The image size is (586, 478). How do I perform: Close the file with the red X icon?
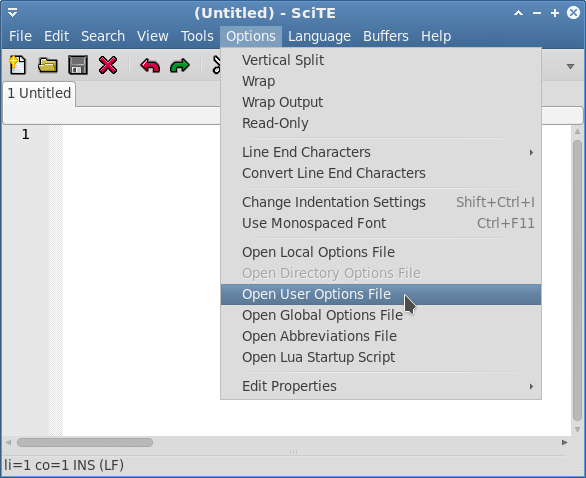(x=108, y=65)
